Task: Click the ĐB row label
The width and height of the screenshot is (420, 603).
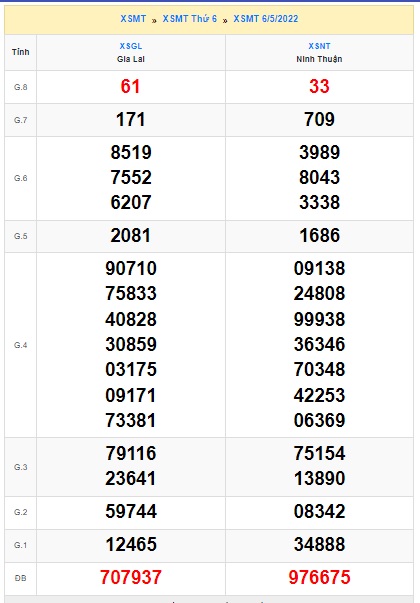Action: point(21,578)
